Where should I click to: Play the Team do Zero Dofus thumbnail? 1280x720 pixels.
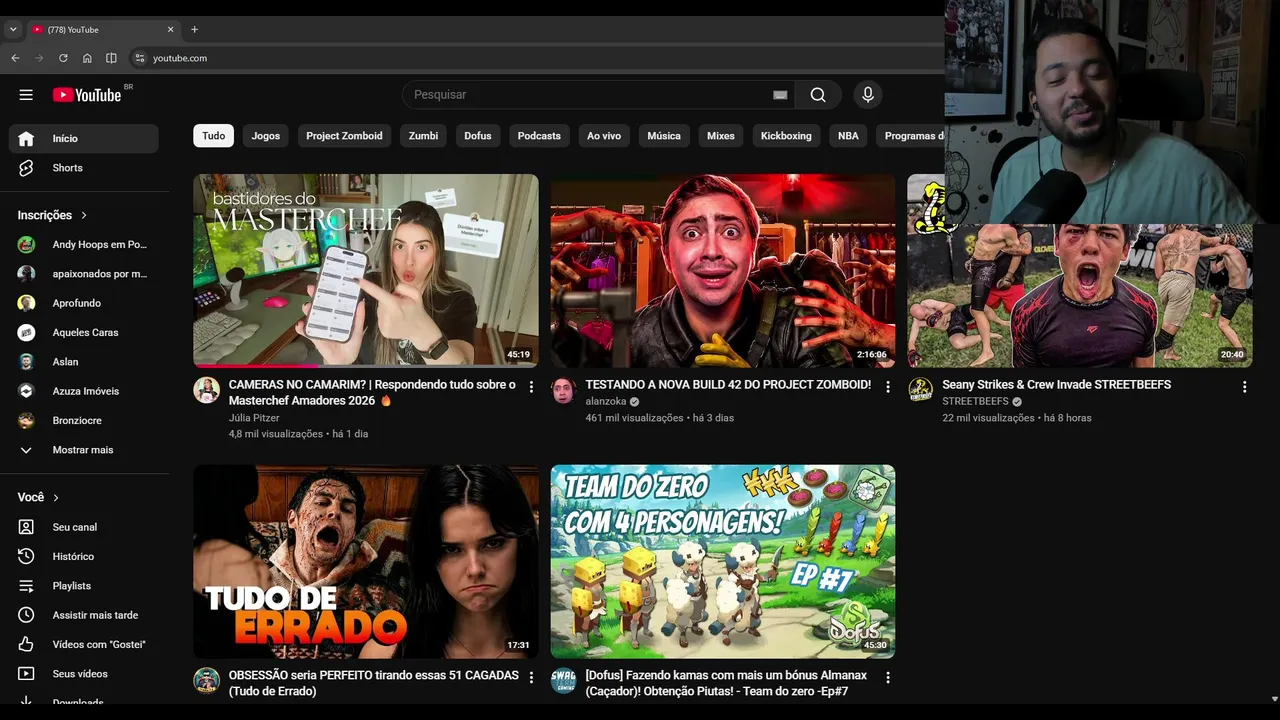723,561
